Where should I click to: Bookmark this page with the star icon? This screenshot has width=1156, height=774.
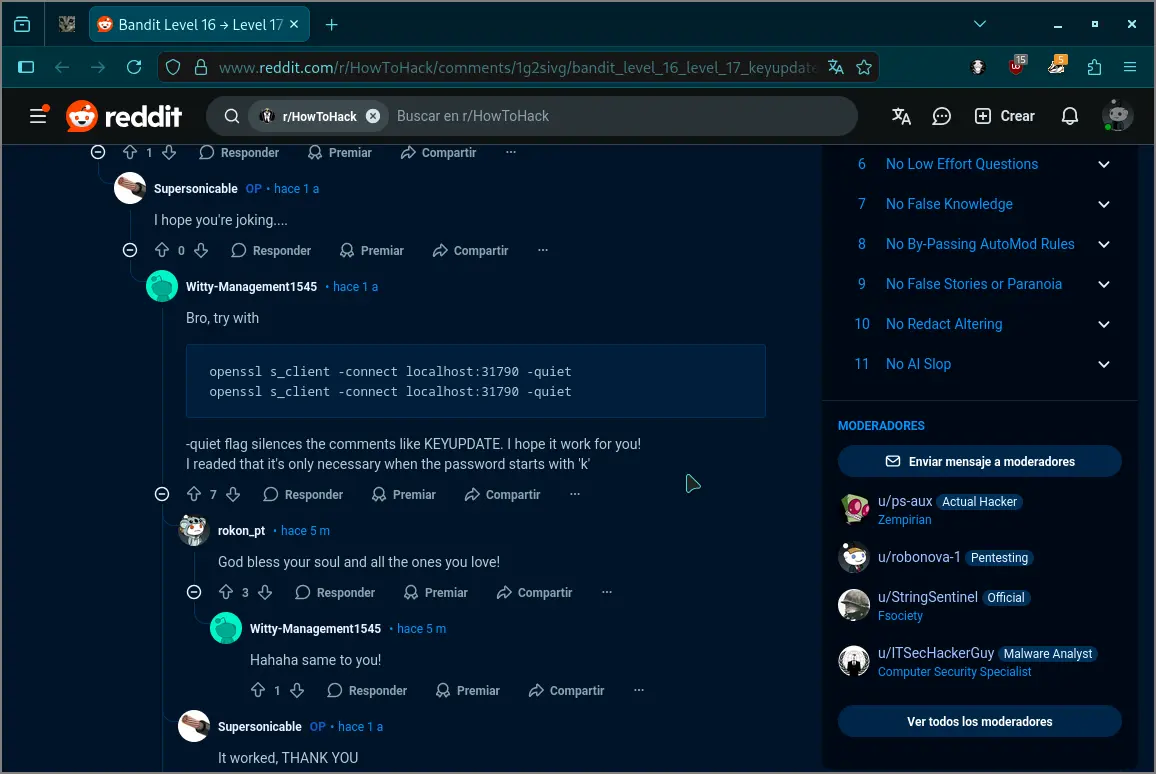[864, 67]
